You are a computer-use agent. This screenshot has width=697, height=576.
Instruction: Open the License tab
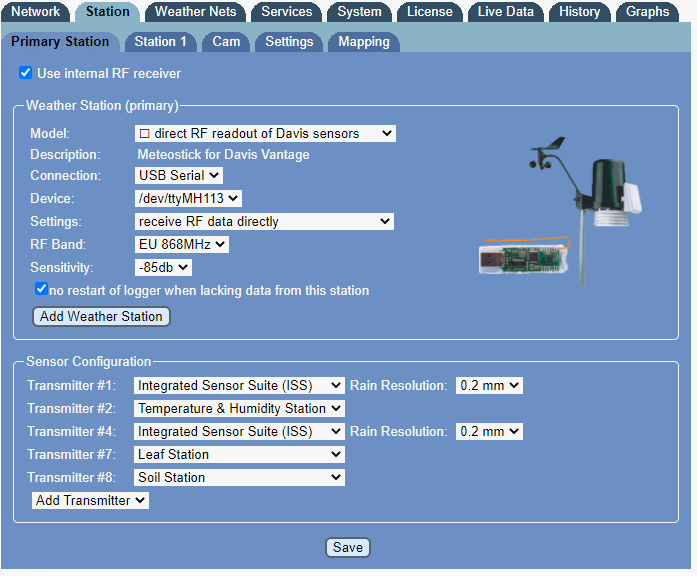tap(430, 12)
